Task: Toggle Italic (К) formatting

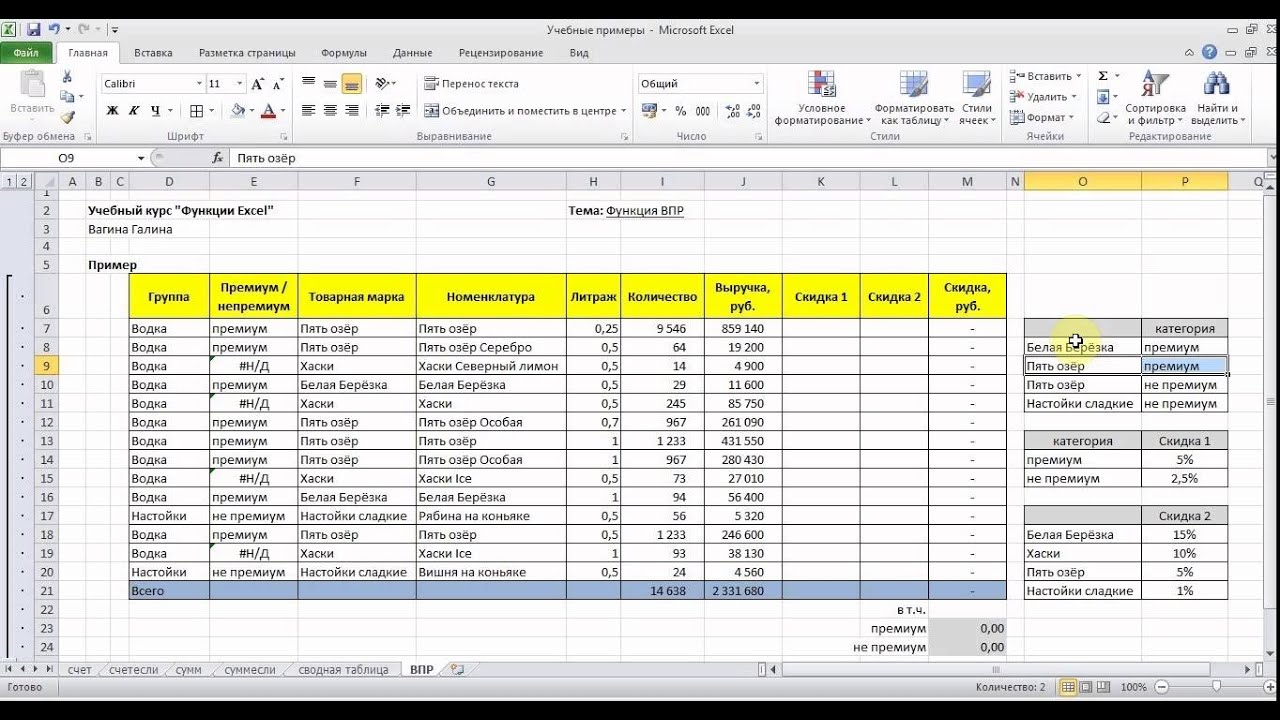Action: (x=134, y=111)
